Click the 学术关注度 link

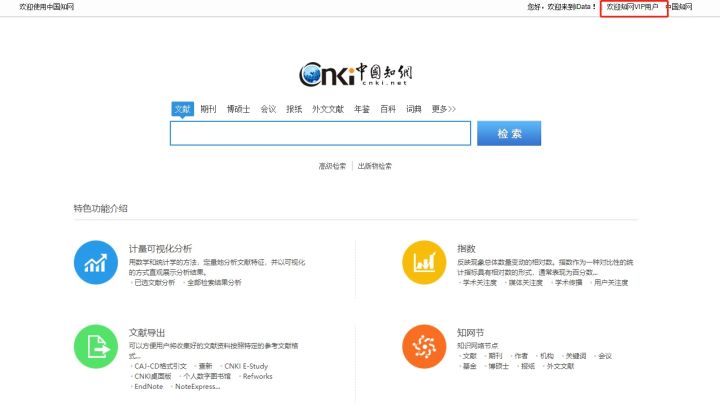click(479, 282)
